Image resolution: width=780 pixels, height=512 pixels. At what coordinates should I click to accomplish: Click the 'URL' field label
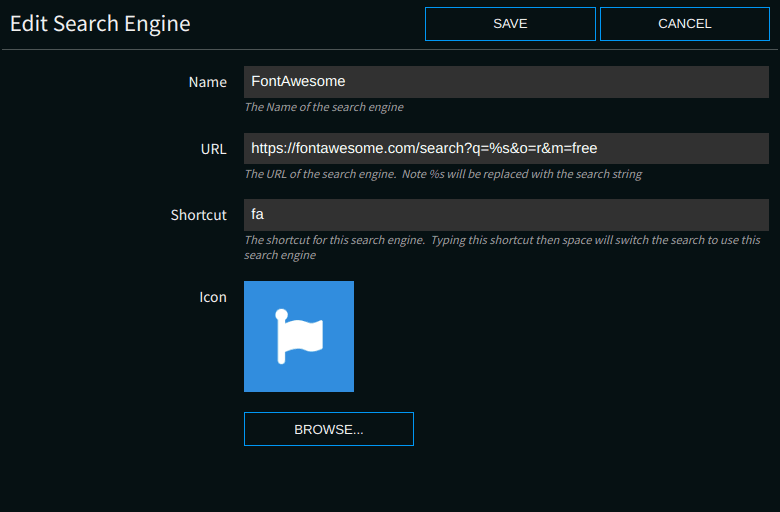(x=213, y=149)
